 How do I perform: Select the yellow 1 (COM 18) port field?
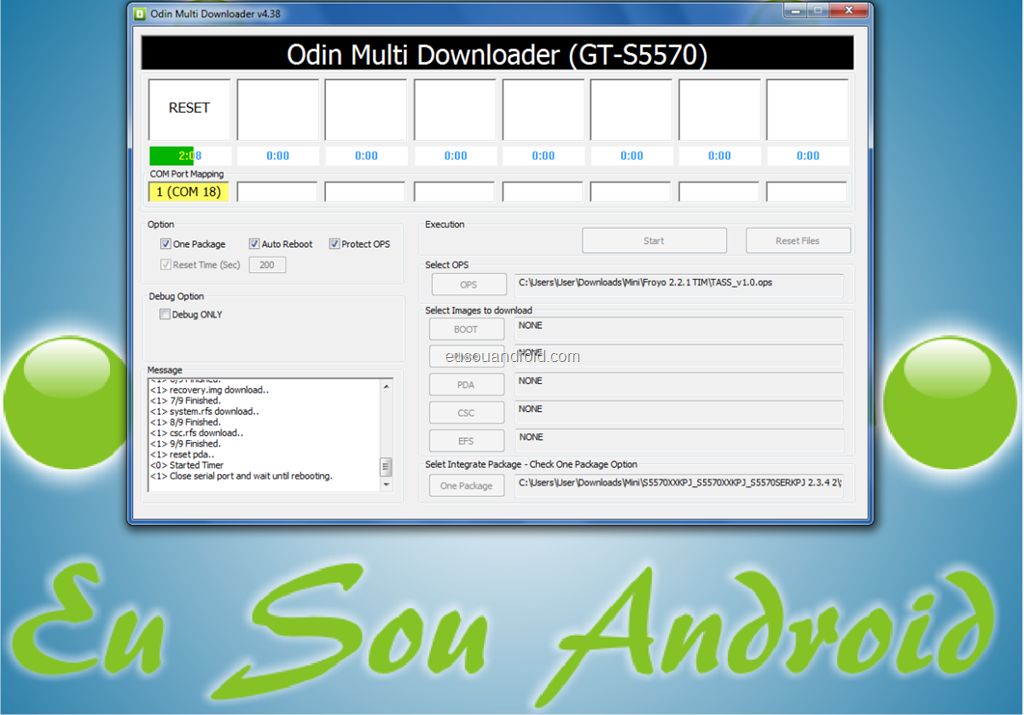coord(189,192)
